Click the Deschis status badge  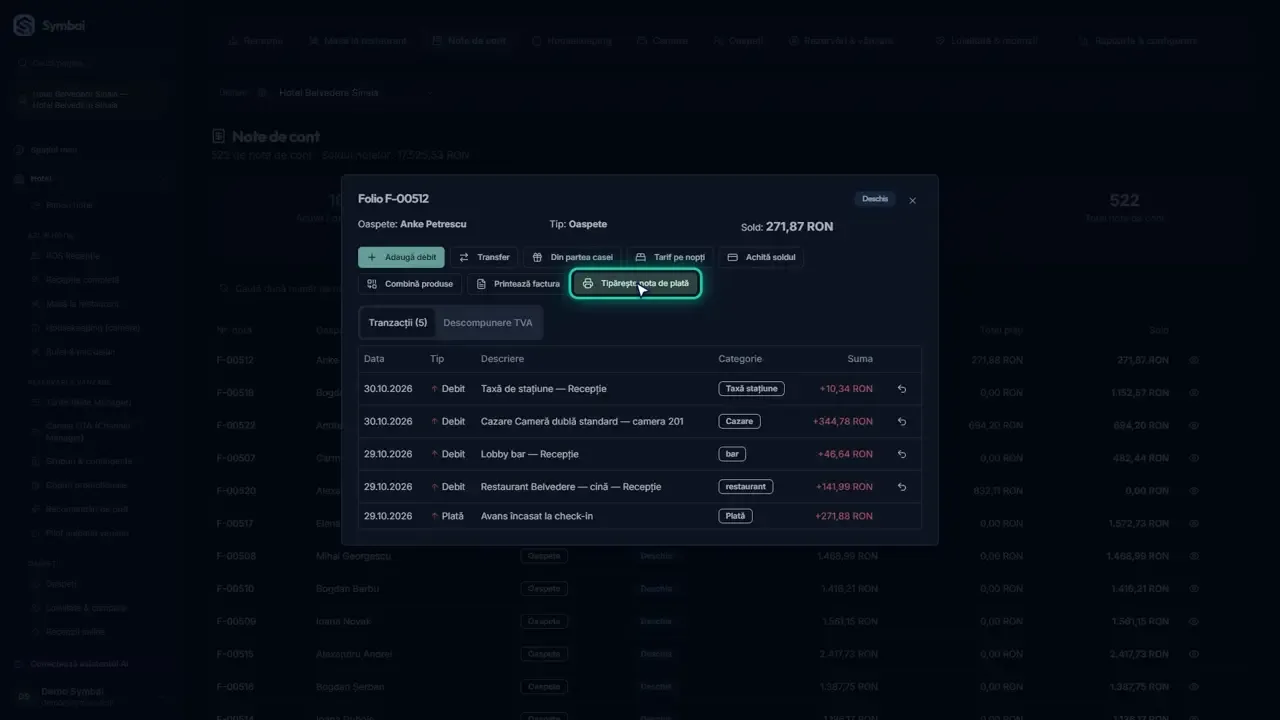pos(875,199)
